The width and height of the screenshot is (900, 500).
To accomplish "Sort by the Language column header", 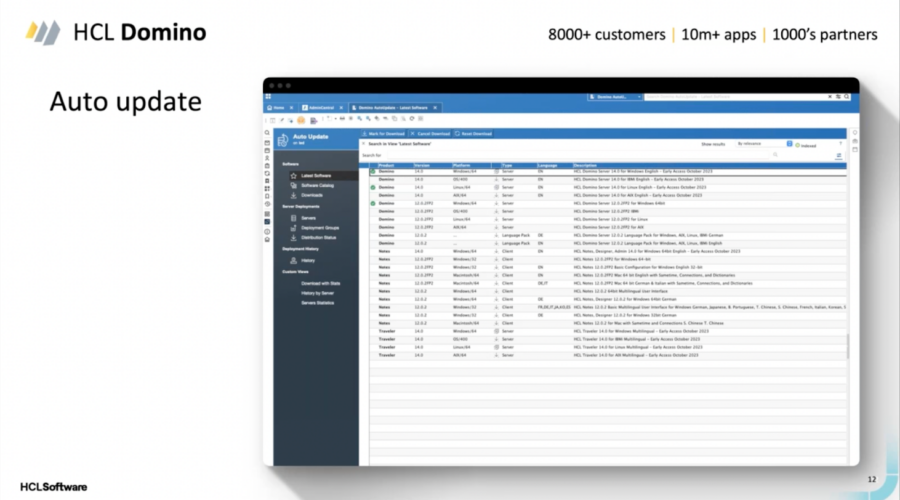I will 547,165.
